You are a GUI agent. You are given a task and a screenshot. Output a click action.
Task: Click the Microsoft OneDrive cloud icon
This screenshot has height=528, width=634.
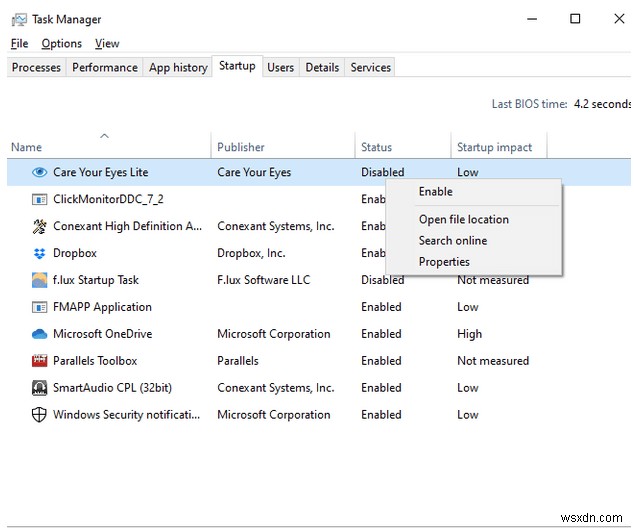(39, 334)
